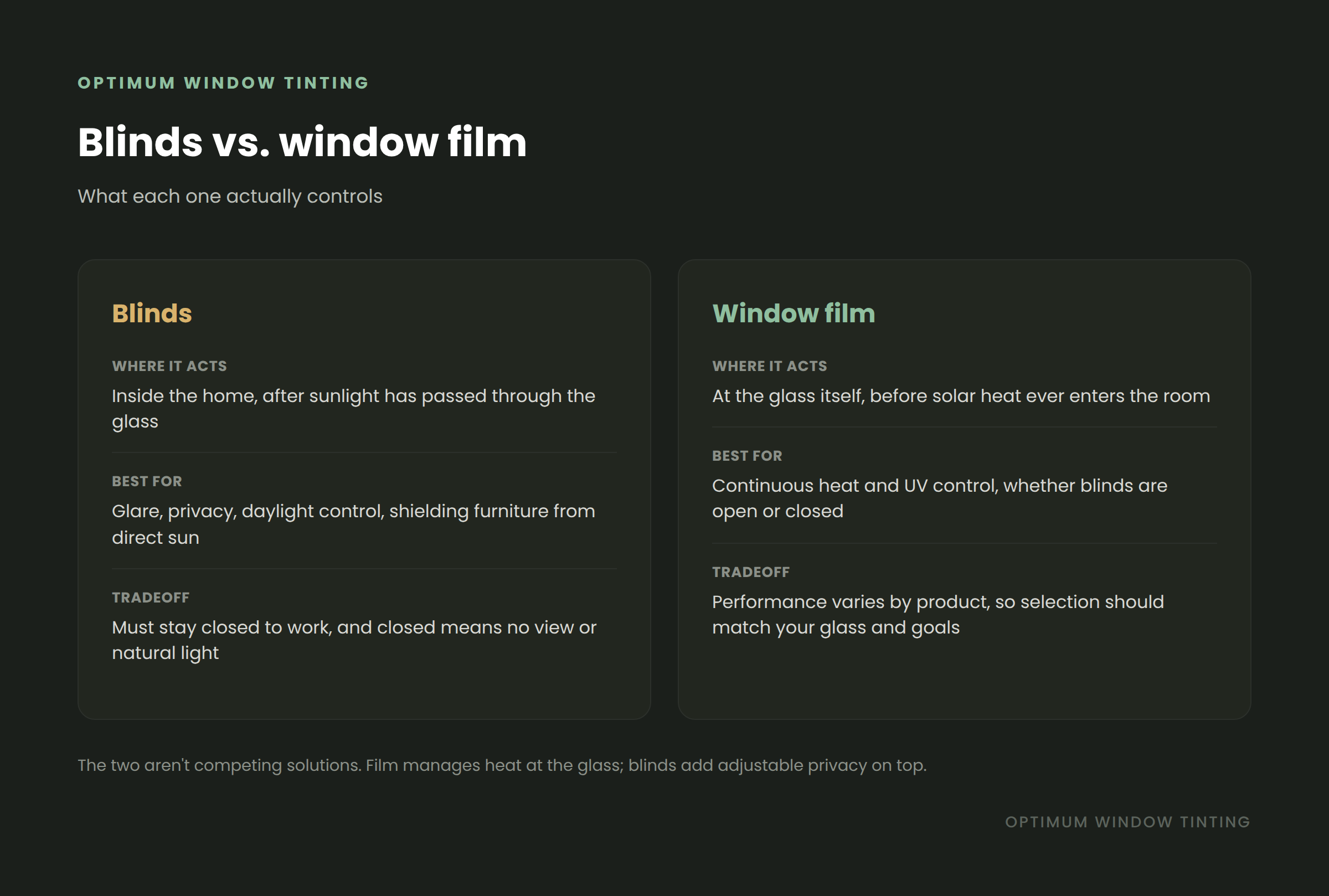Click the gold 'Blinds' card heading
Image resolution: width=1329 pixels, height=896 pixels.
point(152,313)
